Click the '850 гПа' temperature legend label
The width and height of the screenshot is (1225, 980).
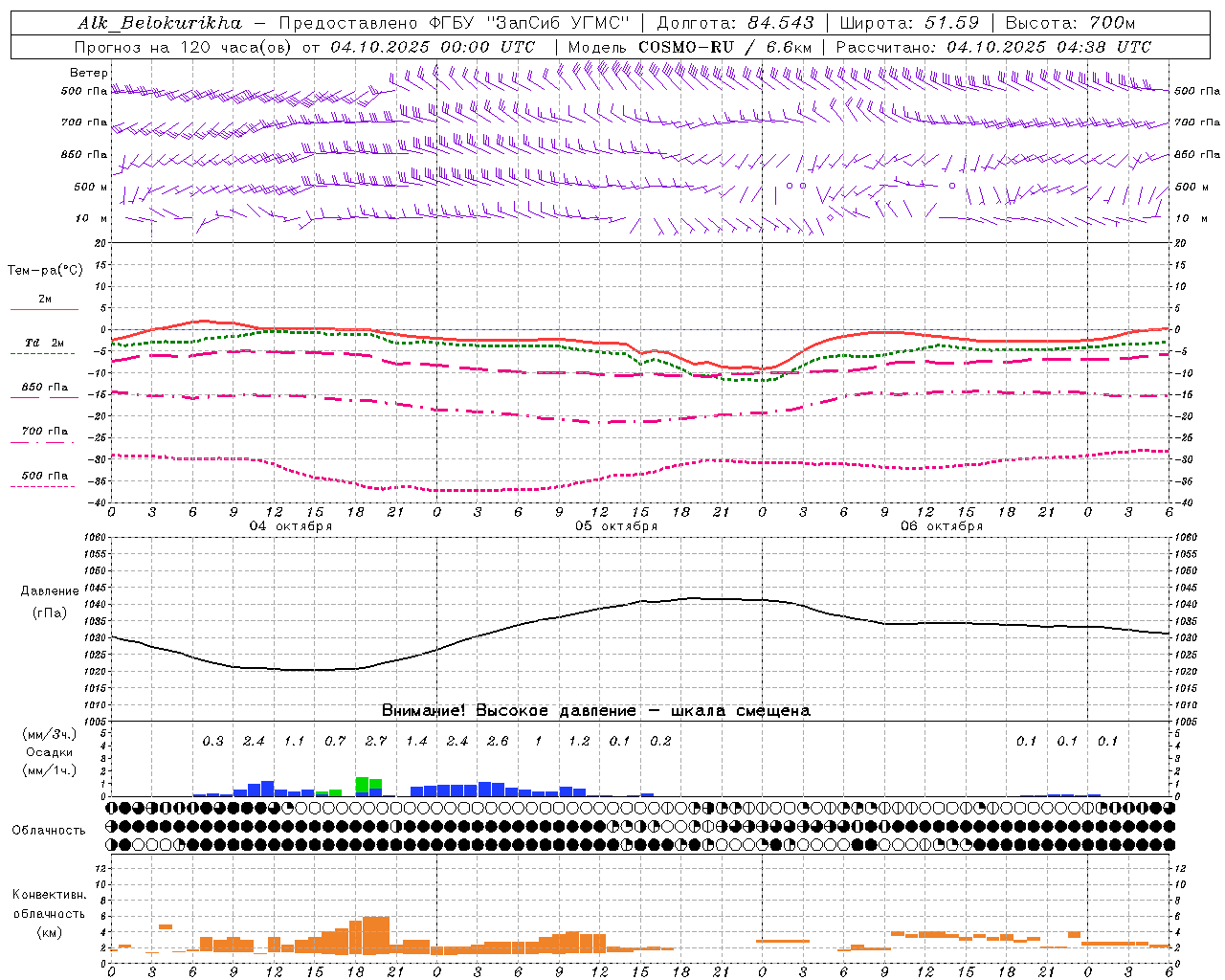[x=45, y=387]
